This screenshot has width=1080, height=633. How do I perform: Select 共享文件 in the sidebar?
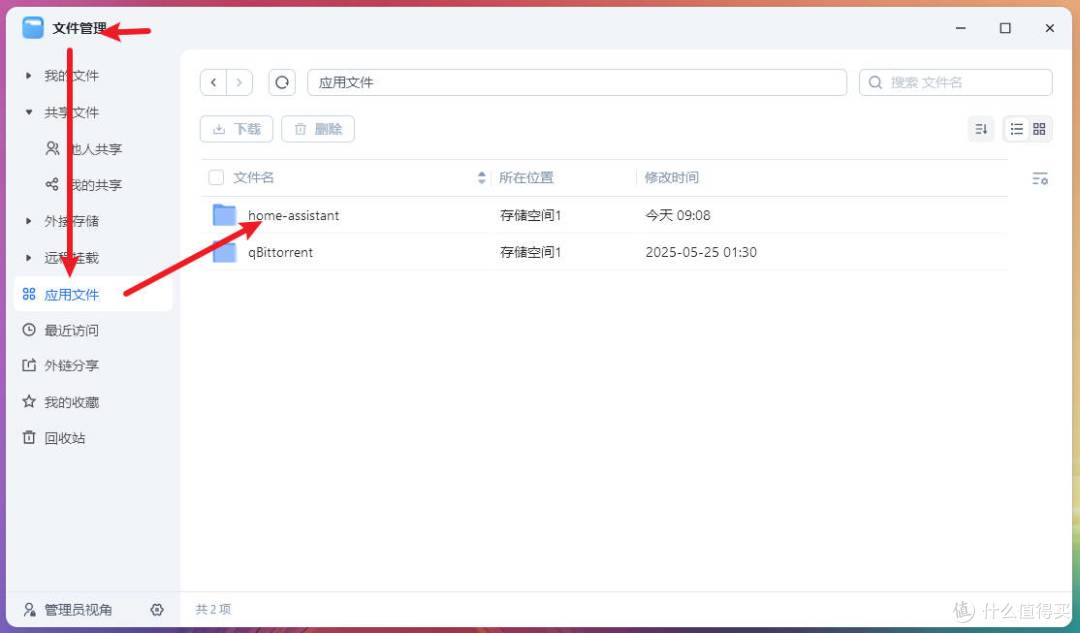coord(72,112)
